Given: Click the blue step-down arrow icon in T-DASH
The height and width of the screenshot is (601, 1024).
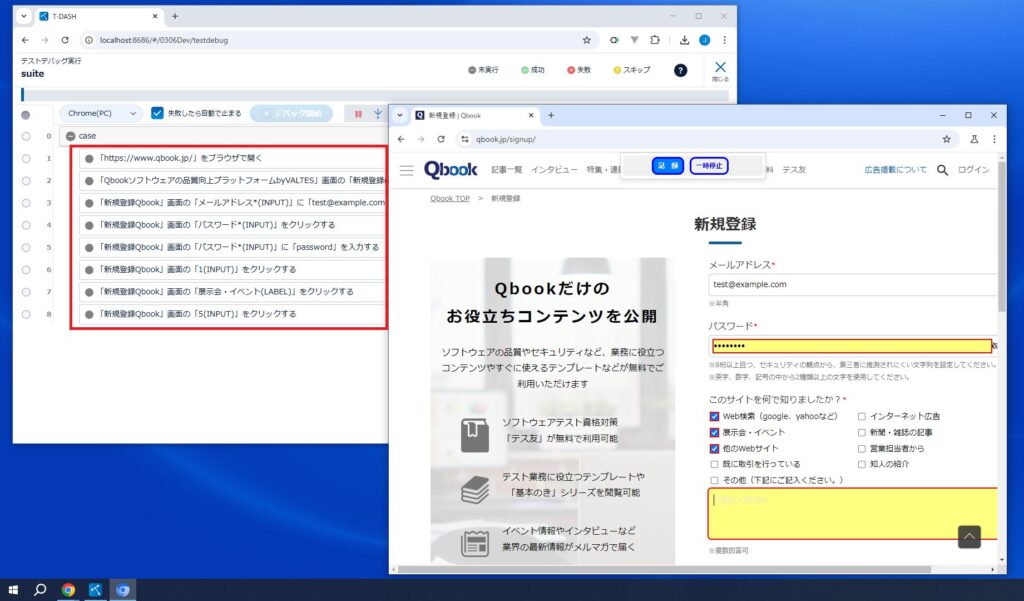Looking at the screenshot, I should point(377,114).
